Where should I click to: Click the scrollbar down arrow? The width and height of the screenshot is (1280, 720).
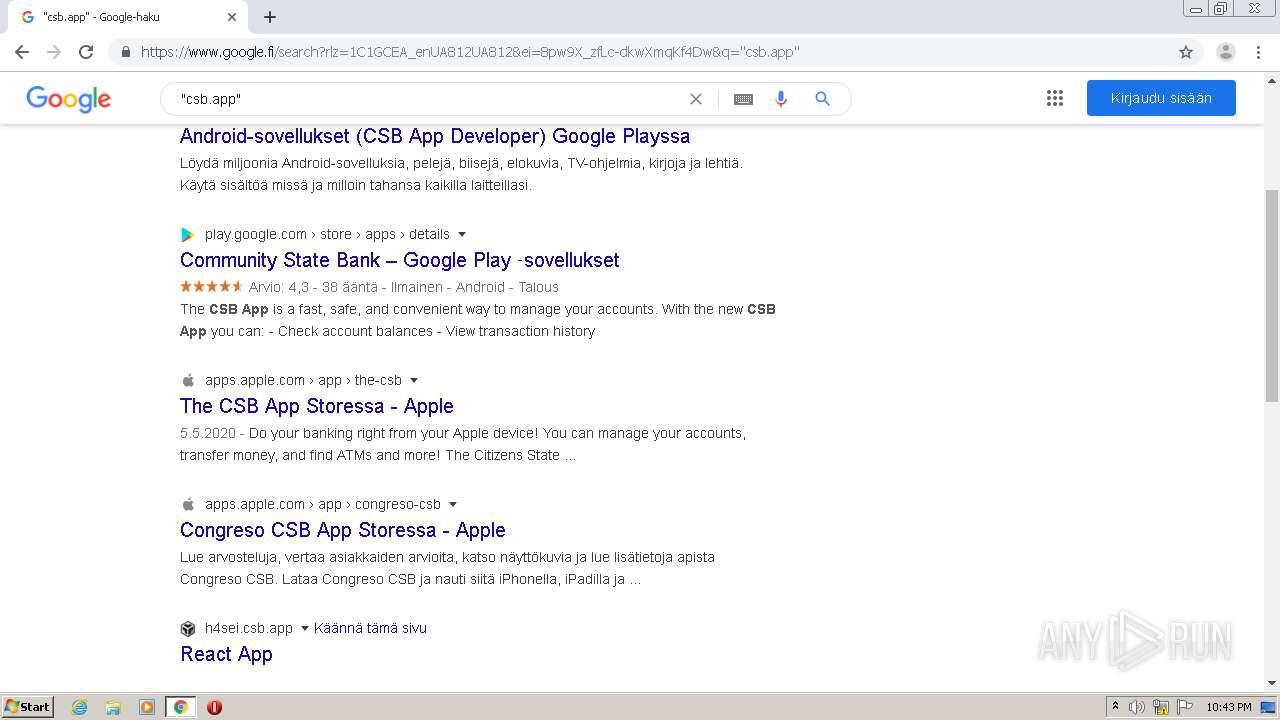[x=1272, y=684]
